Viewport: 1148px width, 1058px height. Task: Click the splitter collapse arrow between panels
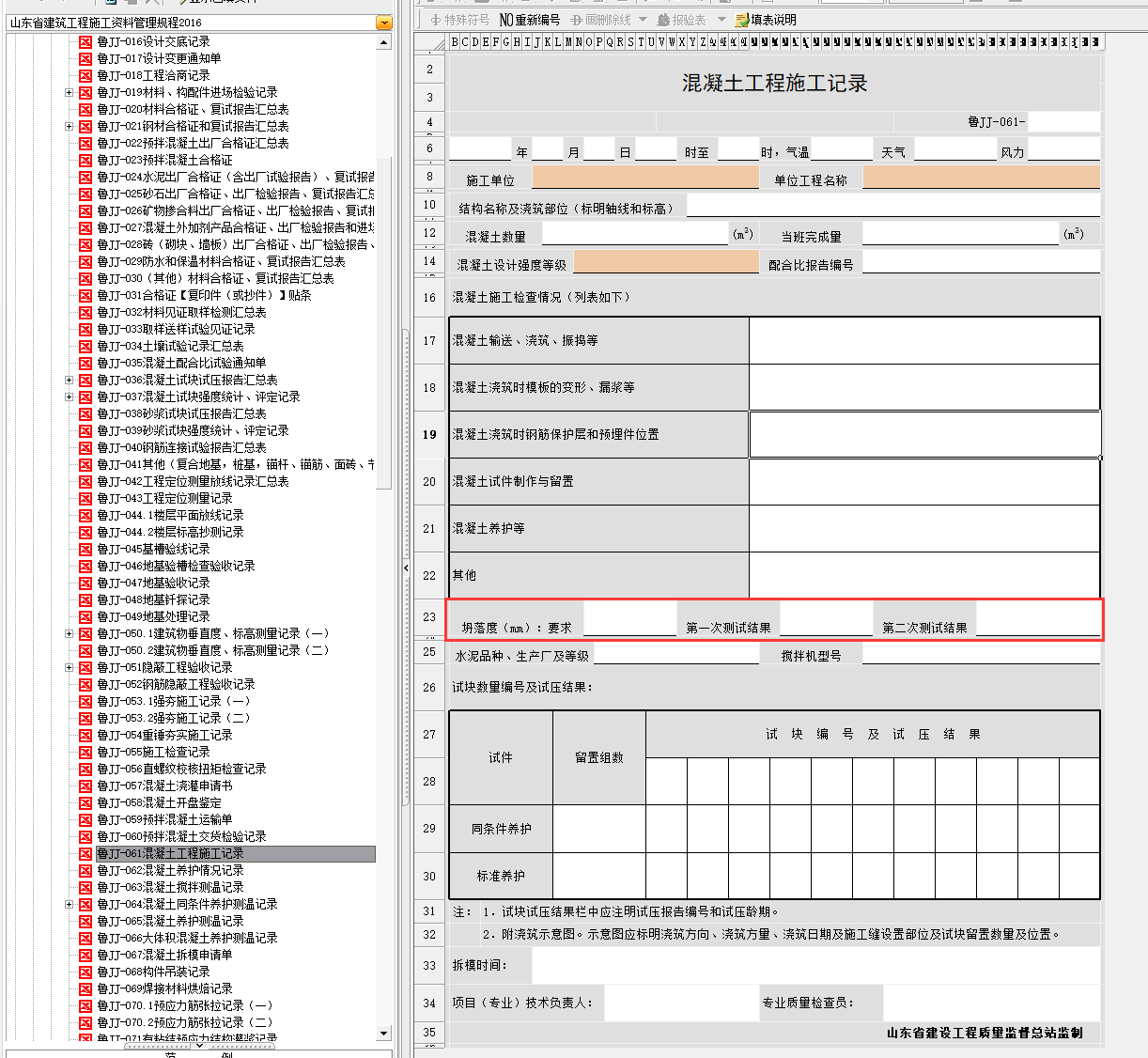(406, 568)
